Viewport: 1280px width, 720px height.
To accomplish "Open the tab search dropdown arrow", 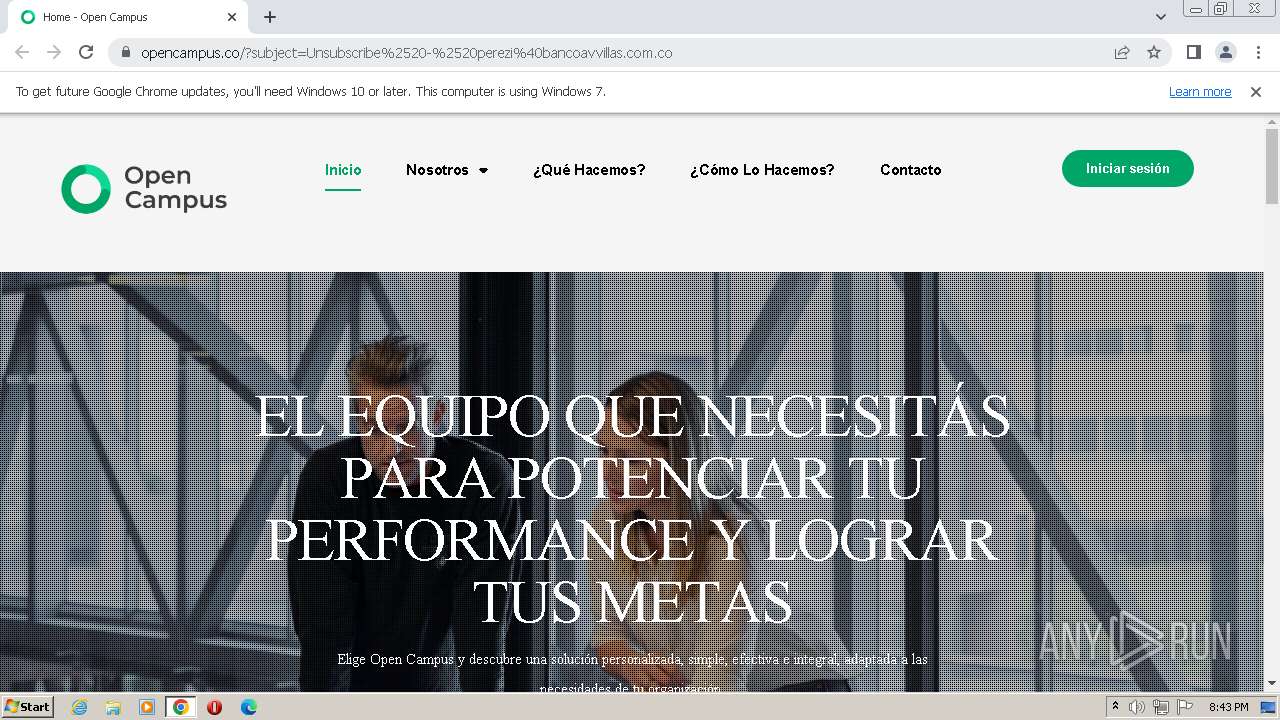I will pyautogui.click(x=1160, y=17).
